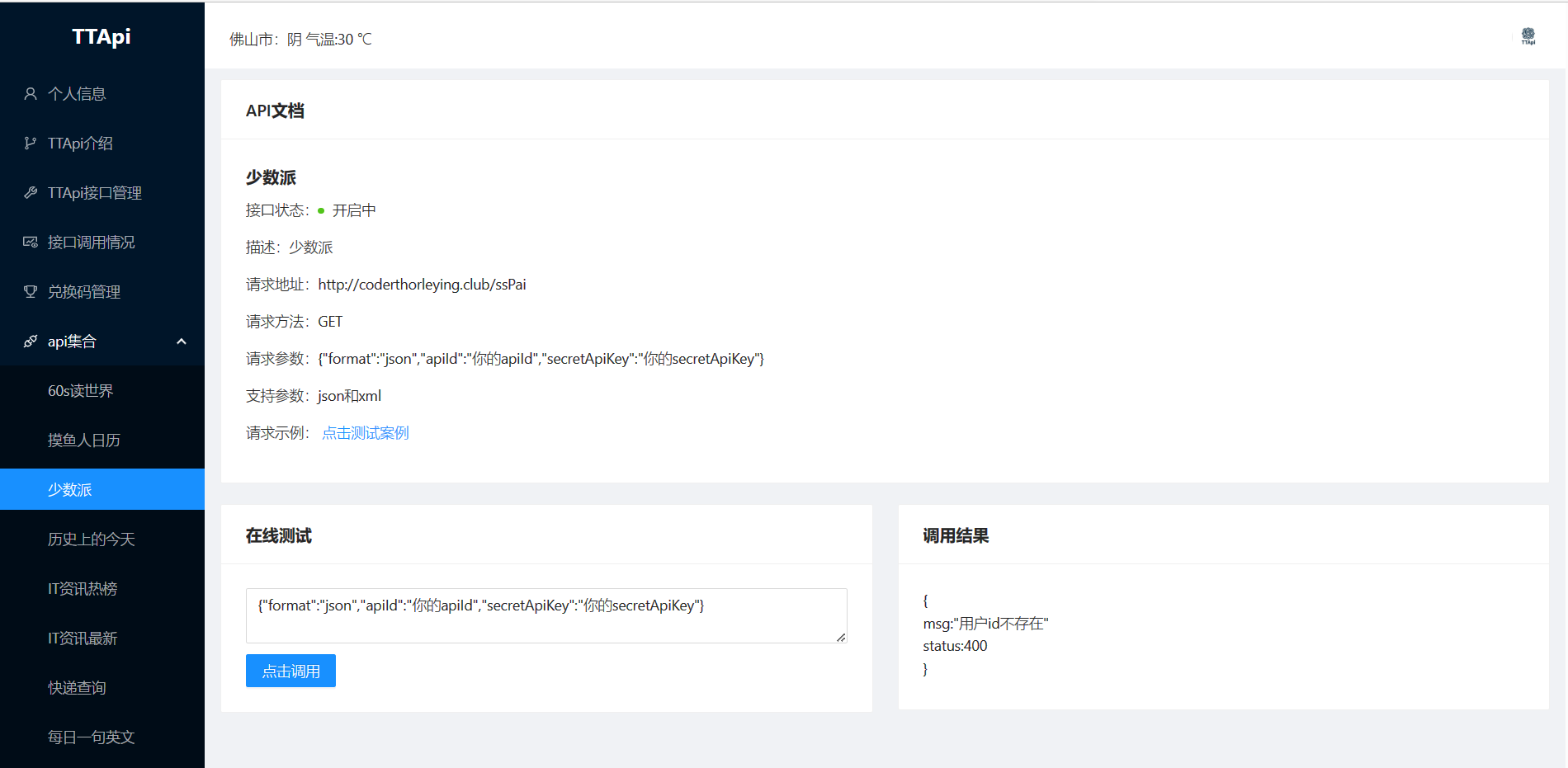
Task: Click the status:400 result line
Action: (x=955, y=646)
